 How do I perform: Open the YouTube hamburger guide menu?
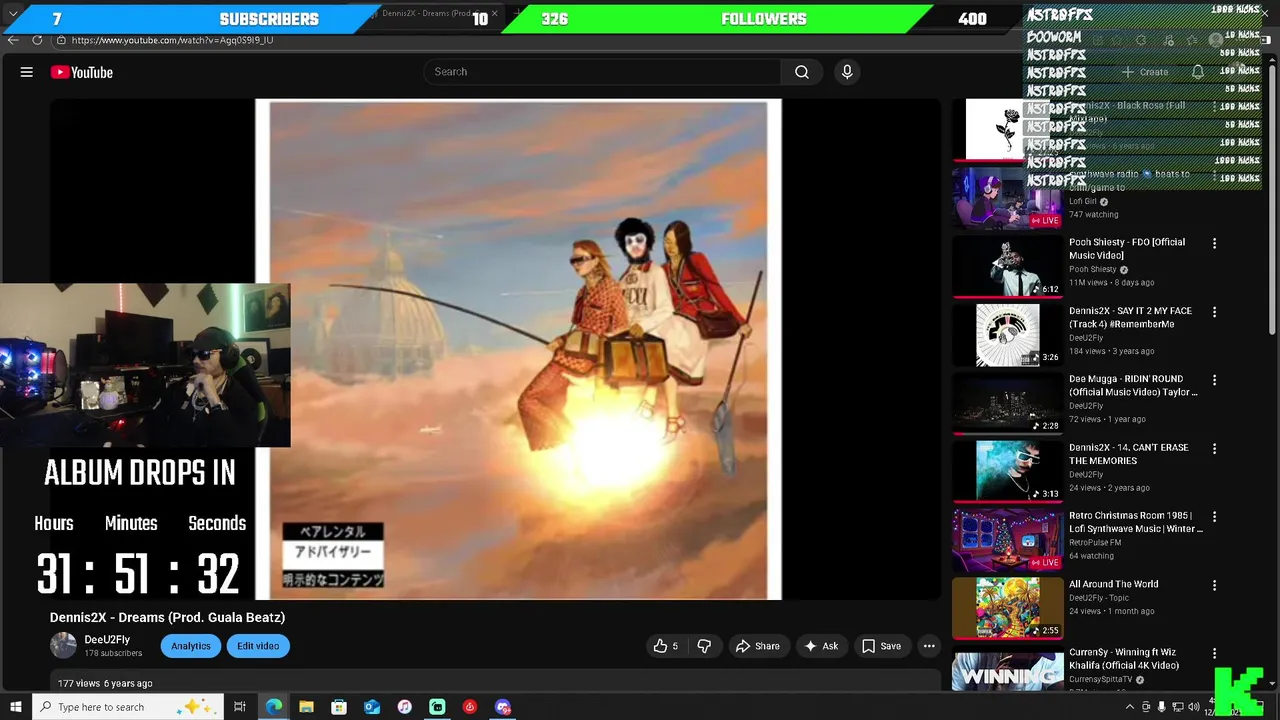click(27, 72)
